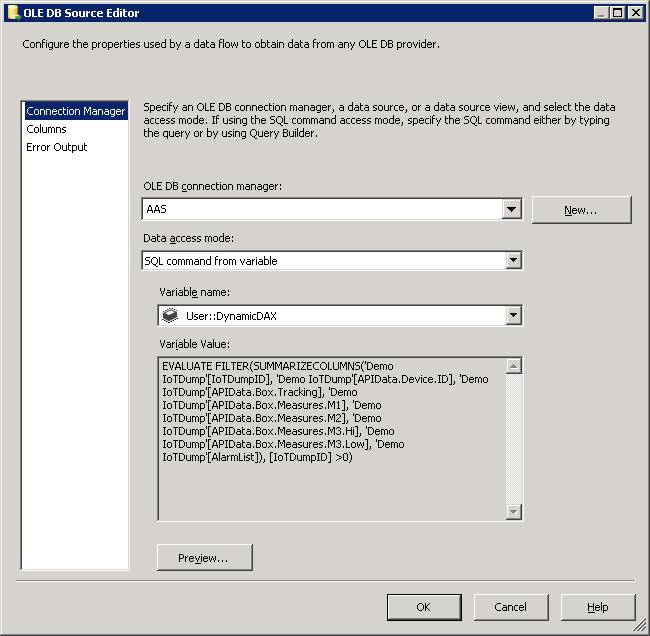
Task: Click the User::DynamicDAX variable combo box
Action: [340, 316]
